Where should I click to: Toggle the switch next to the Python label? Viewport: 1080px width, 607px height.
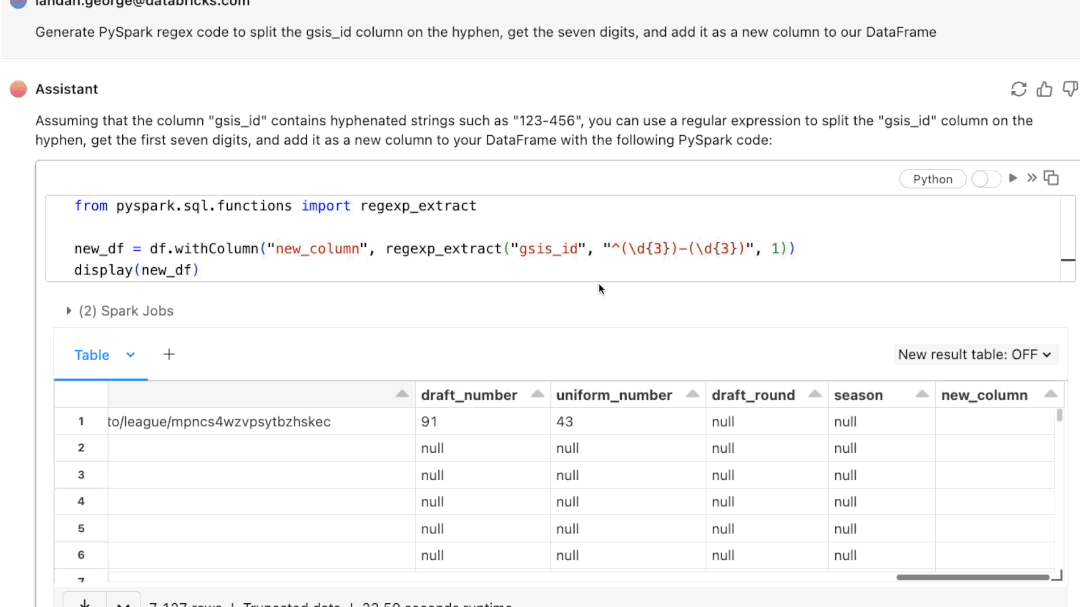[986, 178]
